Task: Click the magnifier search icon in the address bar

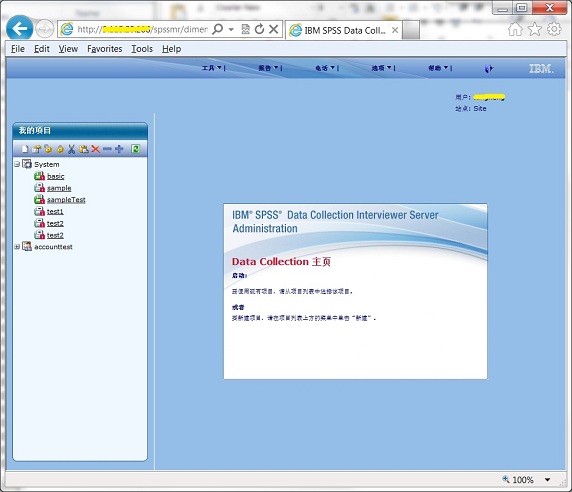Action: pyautogui.click(x=218, y=29)
